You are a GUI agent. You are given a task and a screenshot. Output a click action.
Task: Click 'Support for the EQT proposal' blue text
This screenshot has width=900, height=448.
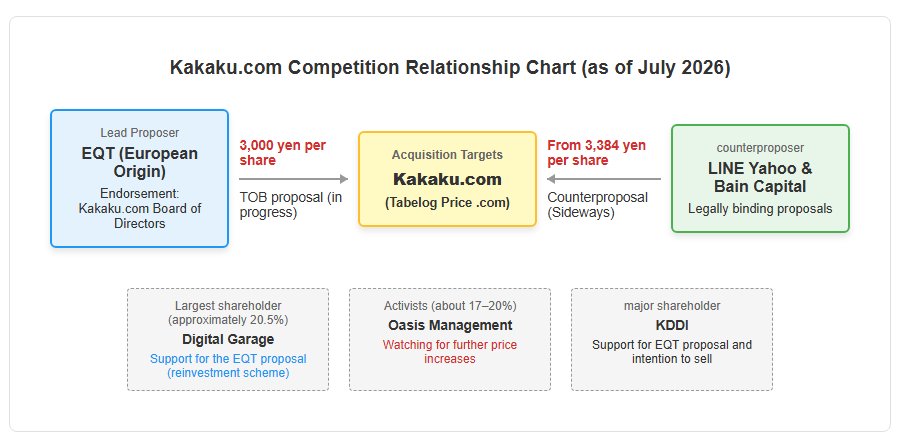tap(228, 359)
